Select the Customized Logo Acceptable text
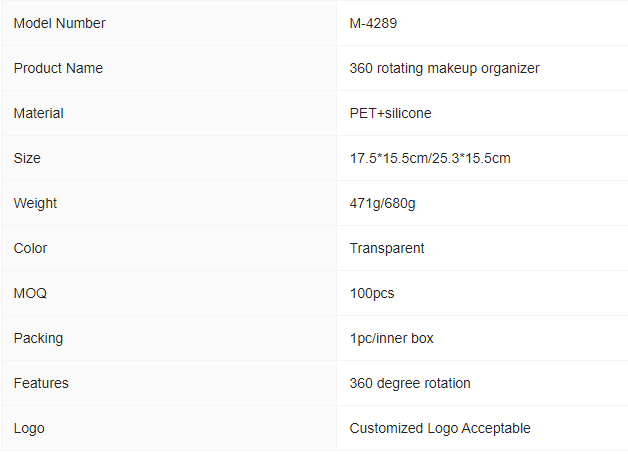 pos(440,428)
